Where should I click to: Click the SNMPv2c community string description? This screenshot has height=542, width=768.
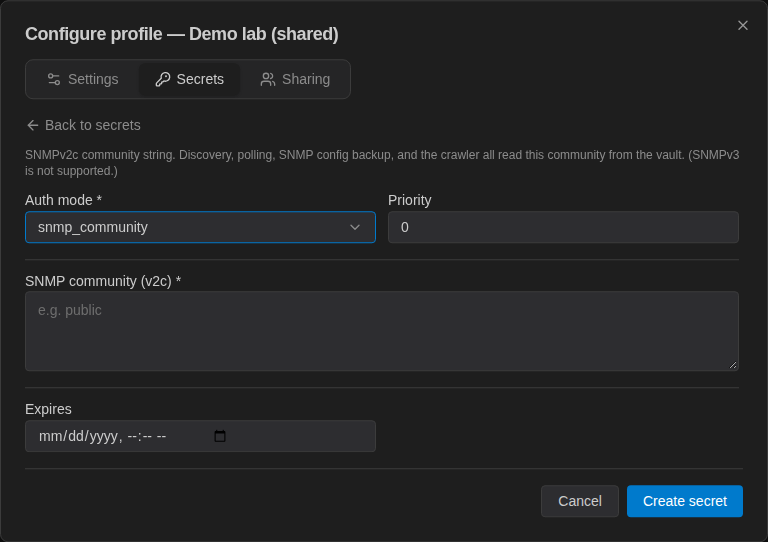382,163
